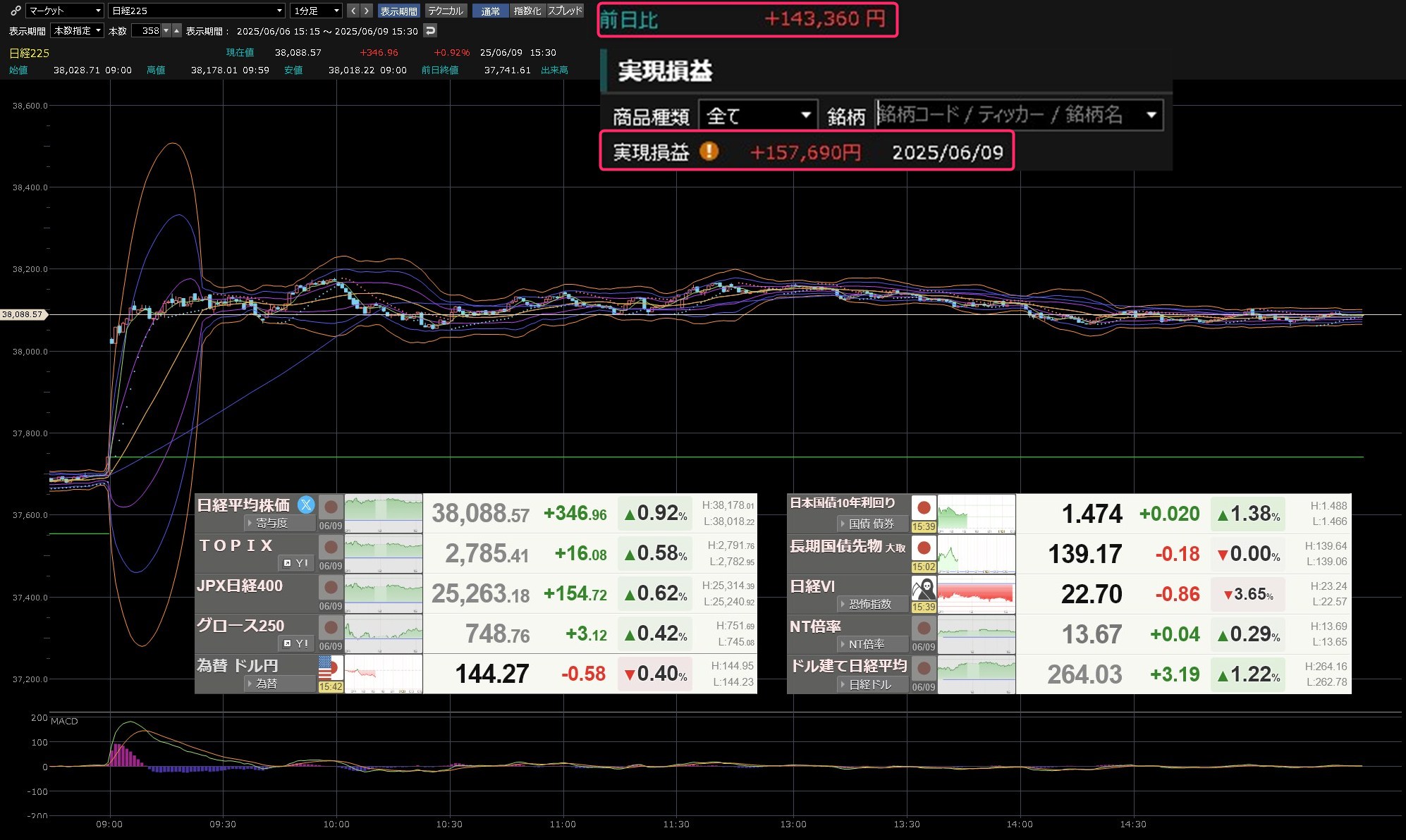Click the chain link icon
The height and width of the screenshot is (840, 1406).
click(16, 11)
